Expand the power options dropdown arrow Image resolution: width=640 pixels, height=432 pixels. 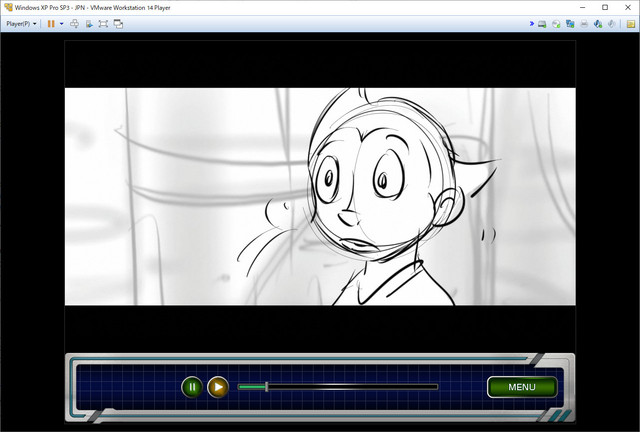pos(62,24)
